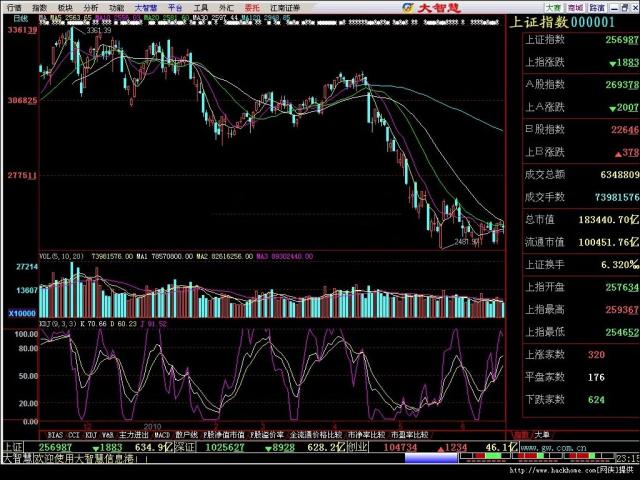
Task: Switch to the KDJ indicator tab
Action: coord(88,436)
